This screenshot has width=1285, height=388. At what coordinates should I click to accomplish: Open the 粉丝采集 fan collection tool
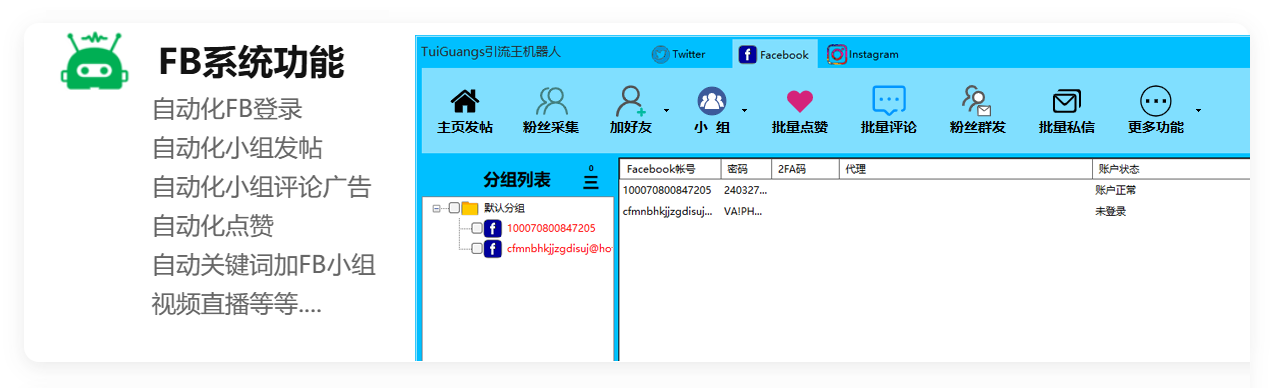pos(551,111)
